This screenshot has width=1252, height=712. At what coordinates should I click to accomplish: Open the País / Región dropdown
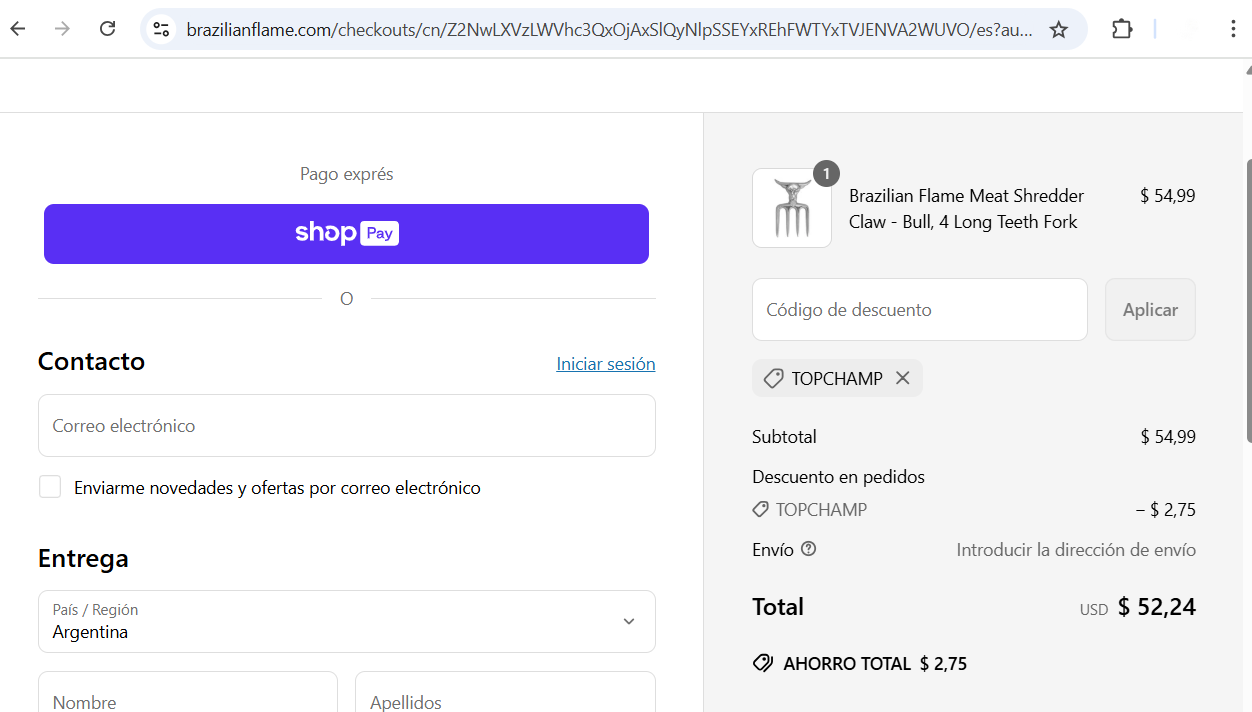[x=347, y=621]
